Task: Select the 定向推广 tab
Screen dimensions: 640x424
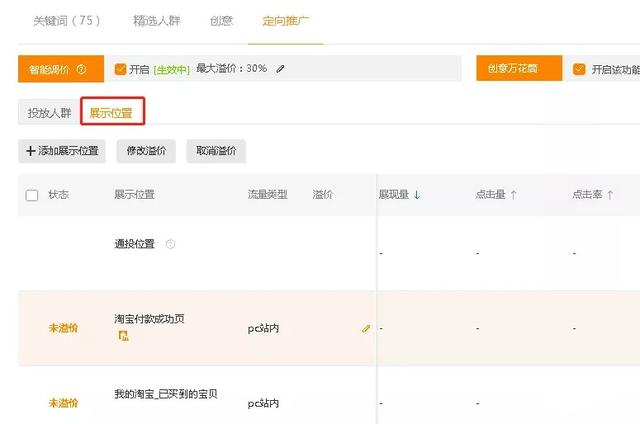Action: click(x=285, y=20)
